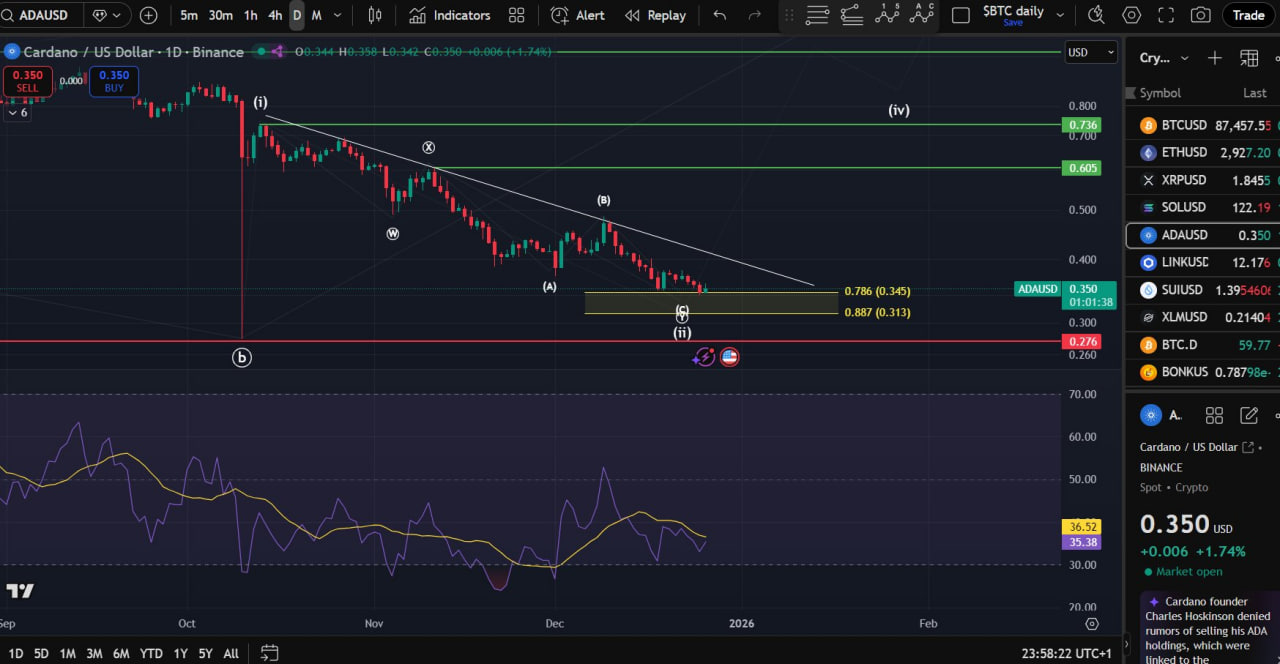Open the Indicators panel
Image resolution: width=1280 pixels, height=664 pixels.
[449, 15]
